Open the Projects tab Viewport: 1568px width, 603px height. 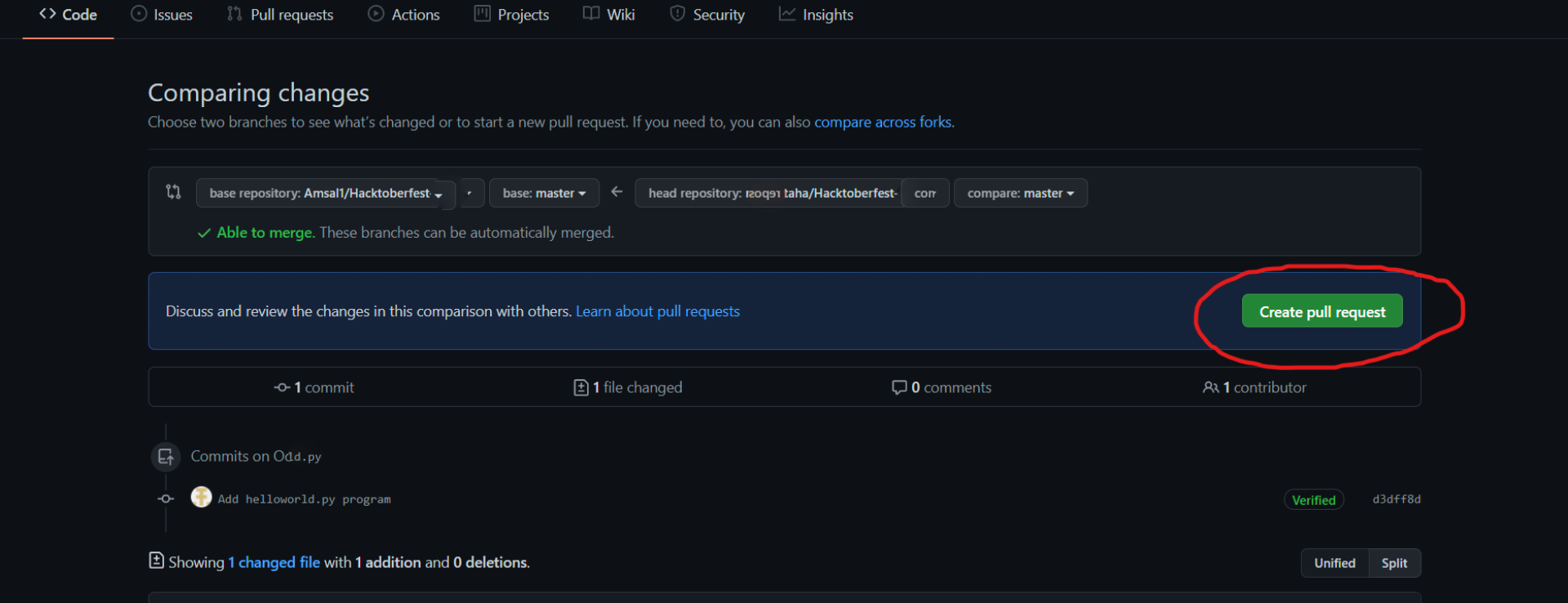(512, 15)
